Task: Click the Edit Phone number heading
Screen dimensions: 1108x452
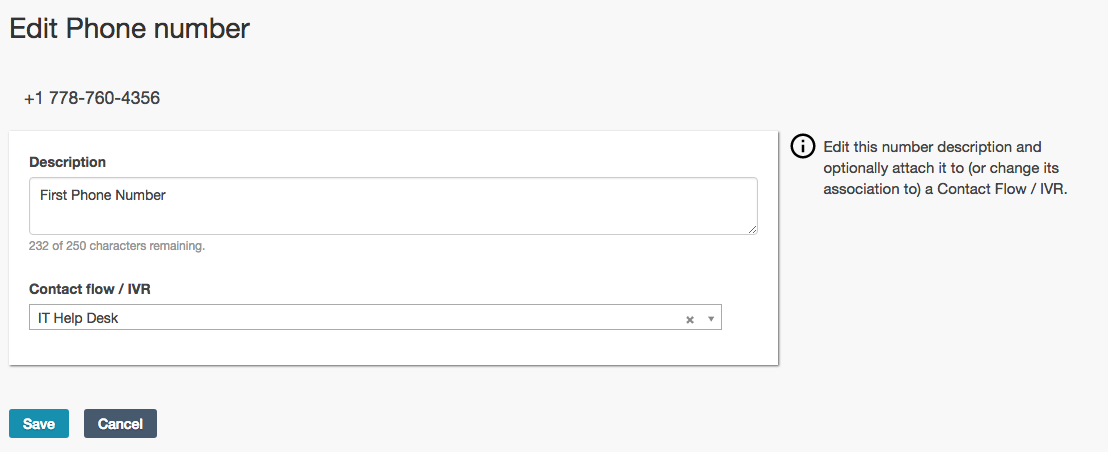Action: [x=130, y=29]
